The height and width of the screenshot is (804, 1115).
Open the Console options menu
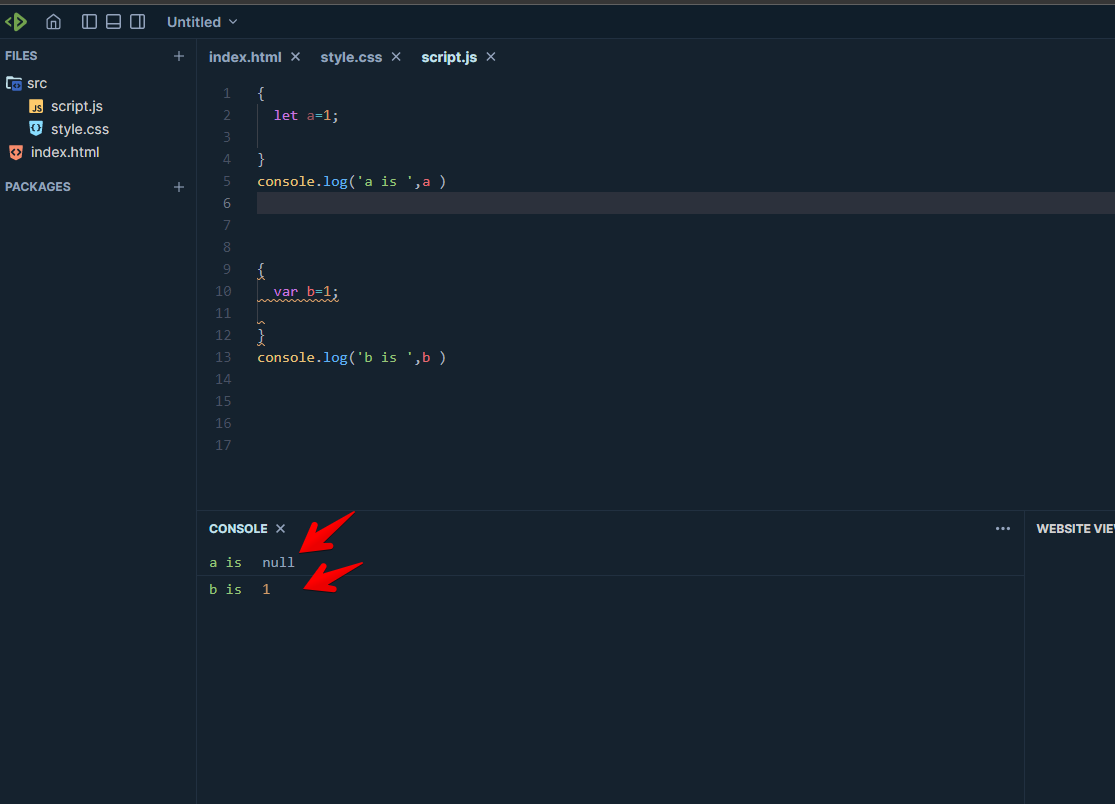click(1002, 528)
